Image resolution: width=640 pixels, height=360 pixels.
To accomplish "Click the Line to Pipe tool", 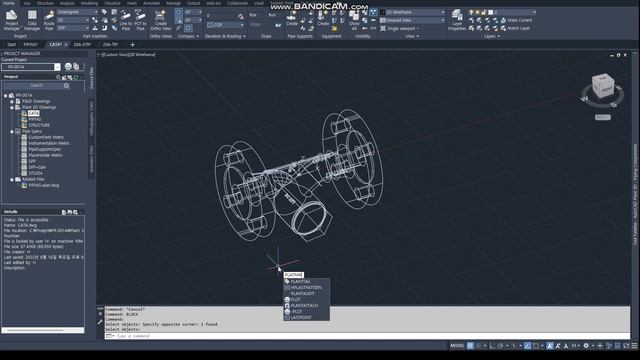I will point(125,21).
